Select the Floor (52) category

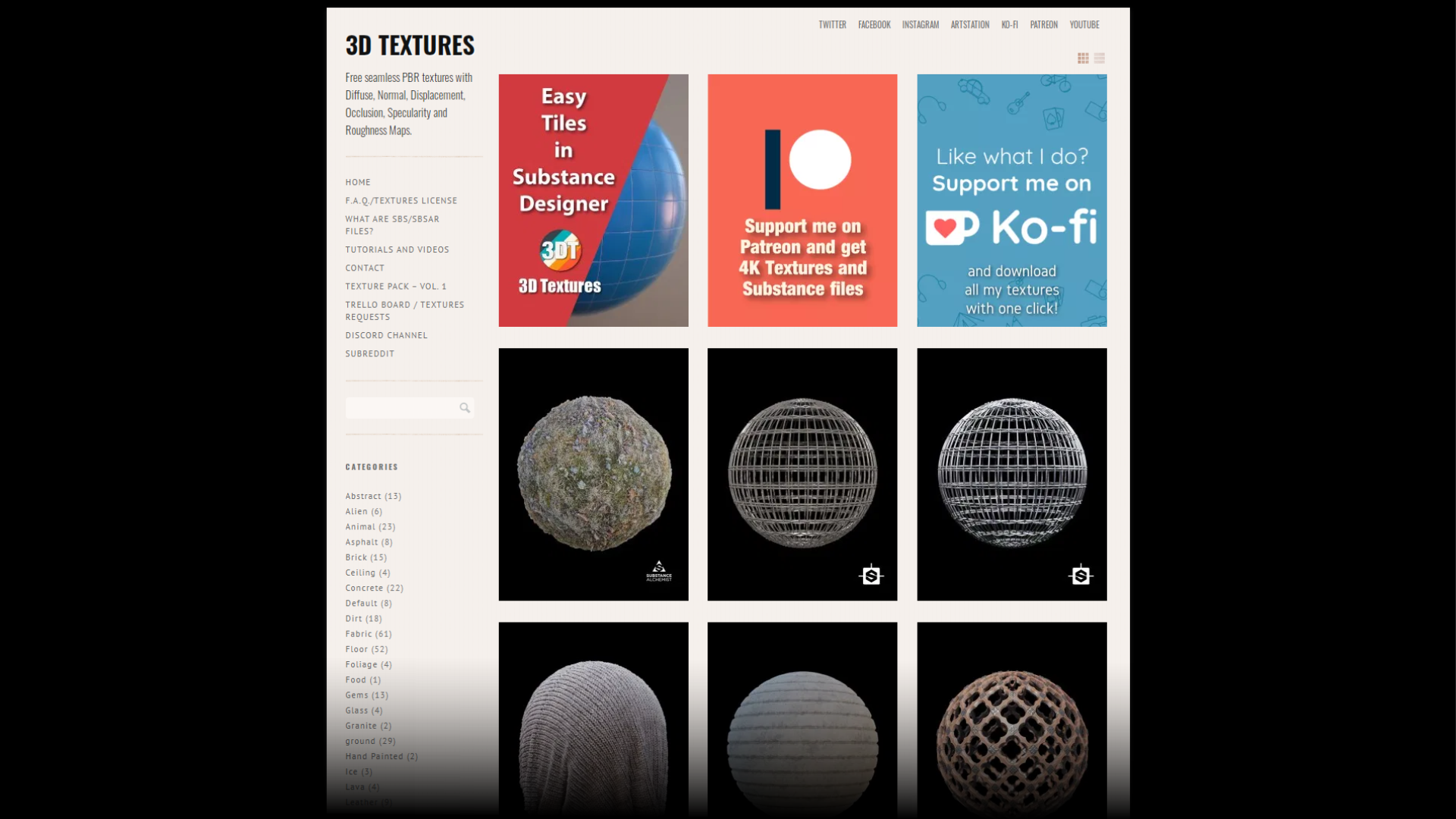367,650
